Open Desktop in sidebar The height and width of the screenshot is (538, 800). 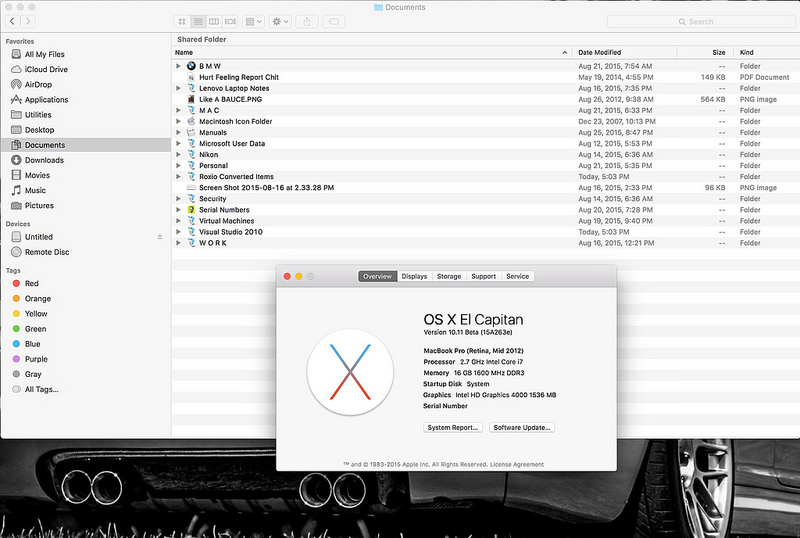(x=39, y=130)
